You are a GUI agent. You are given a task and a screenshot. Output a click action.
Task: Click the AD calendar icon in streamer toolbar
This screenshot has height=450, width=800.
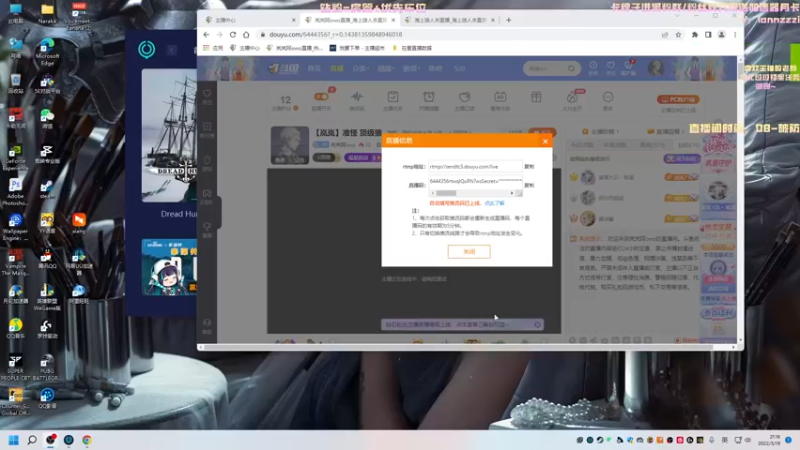(500, 97)
